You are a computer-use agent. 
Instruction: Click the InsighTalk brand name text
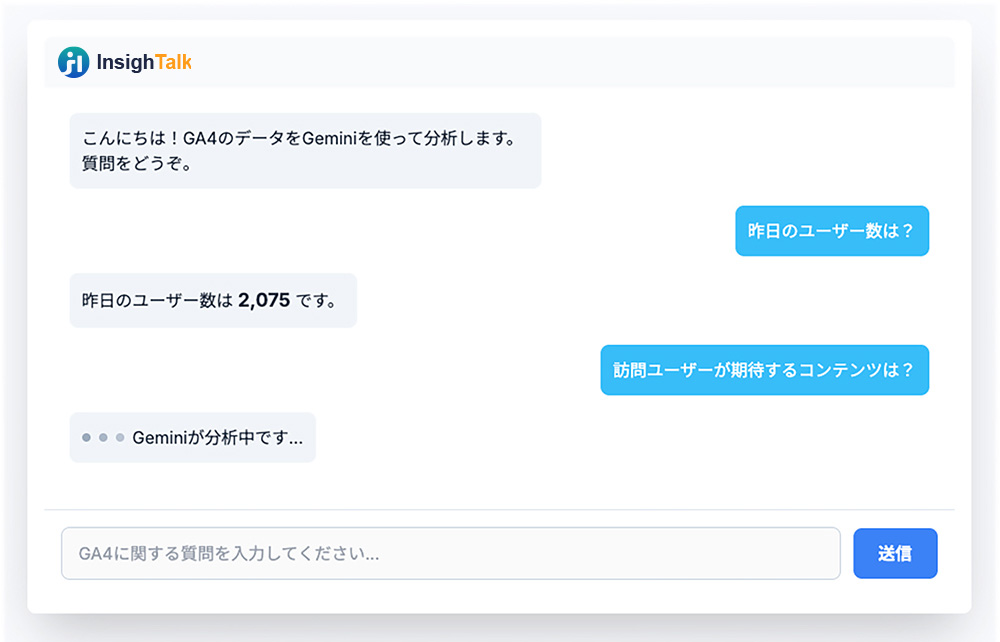143,62
